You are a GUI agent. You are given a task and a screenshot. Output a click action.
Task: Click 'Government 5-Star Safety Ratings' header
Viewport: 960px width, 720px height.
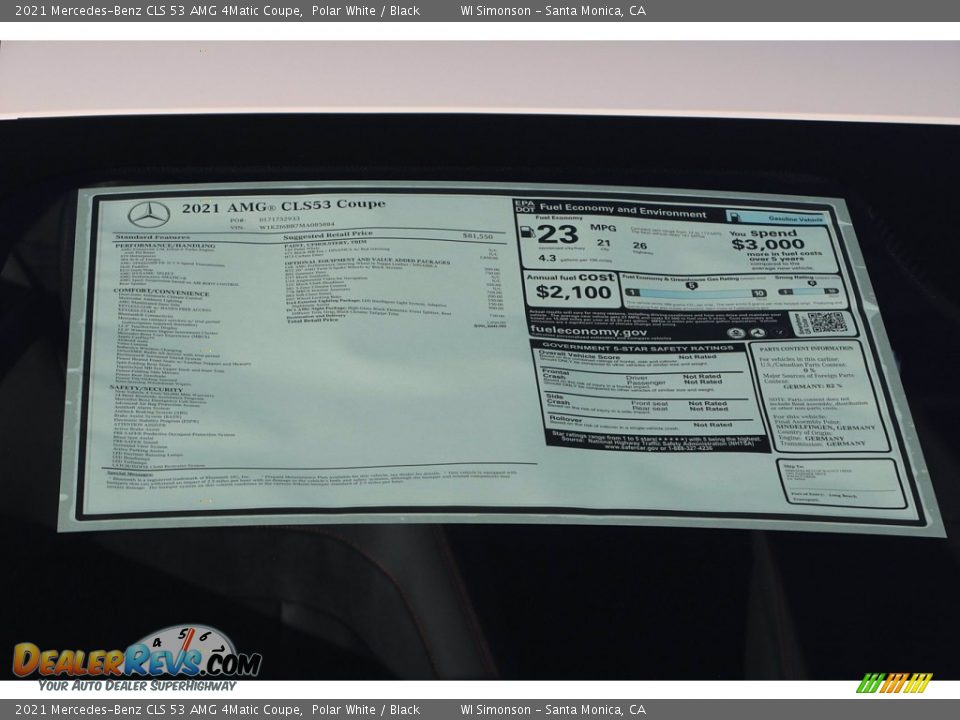[637, 347]
